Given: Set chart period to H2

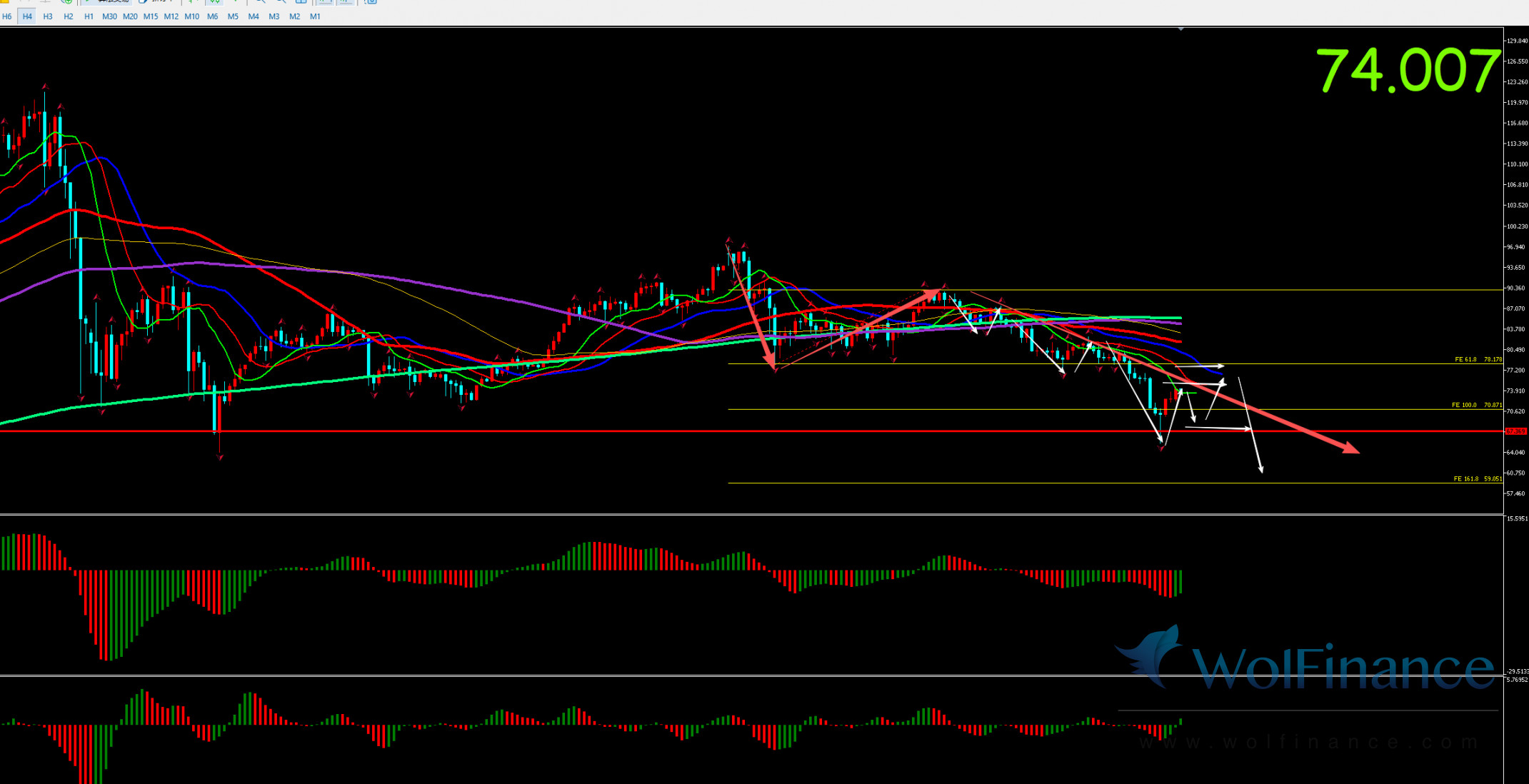Looking at the screenshot, I should [69, 16].
